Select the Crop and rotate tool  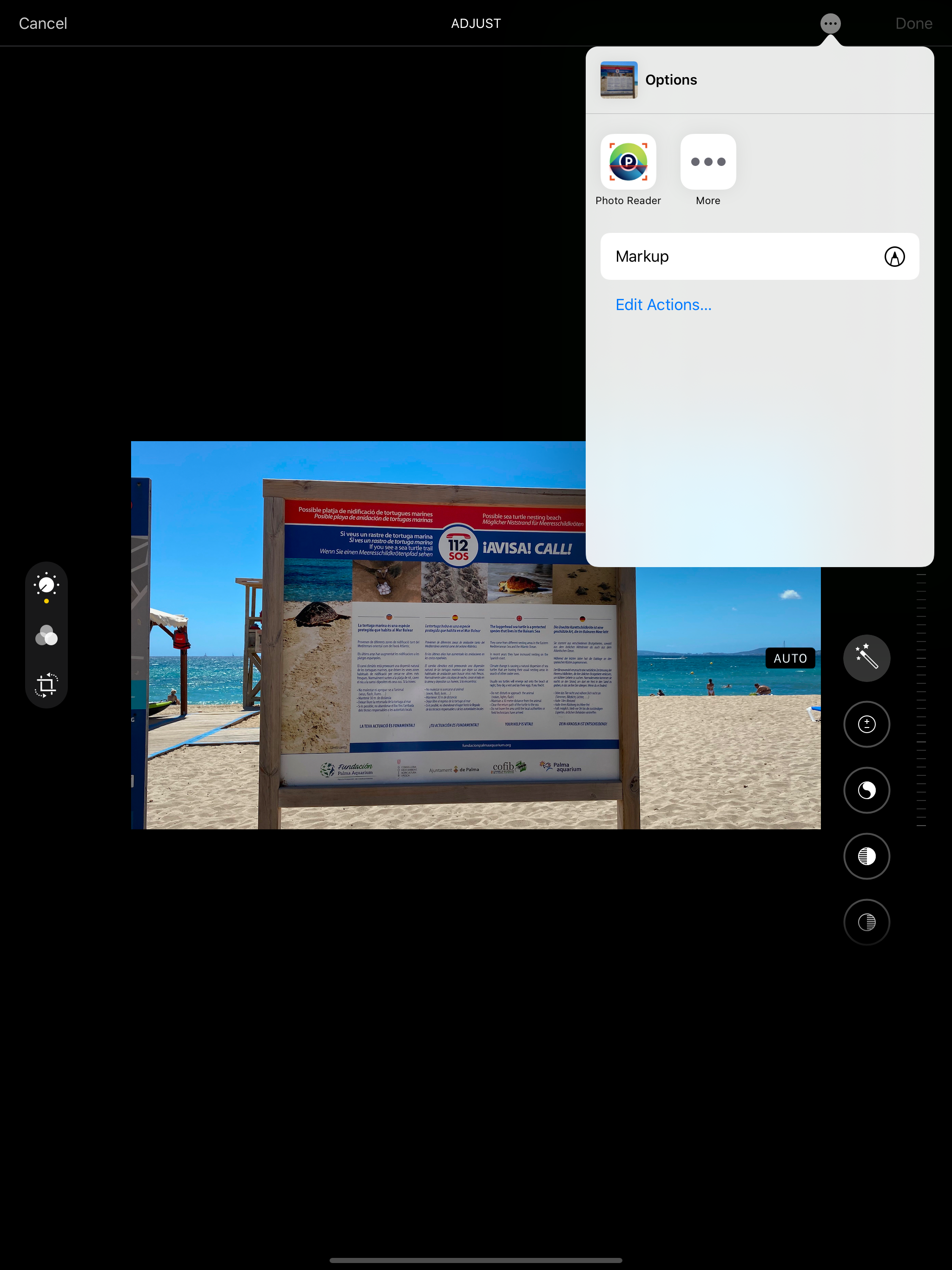46,685
